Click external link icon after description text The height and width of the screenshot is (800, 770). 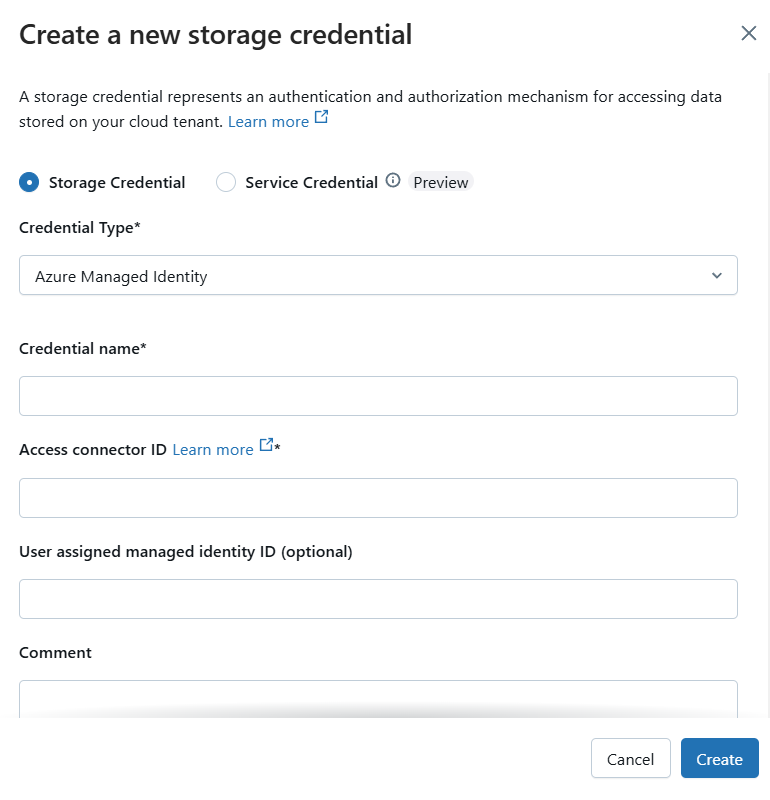pyautogui.click(x=321, y=118)
